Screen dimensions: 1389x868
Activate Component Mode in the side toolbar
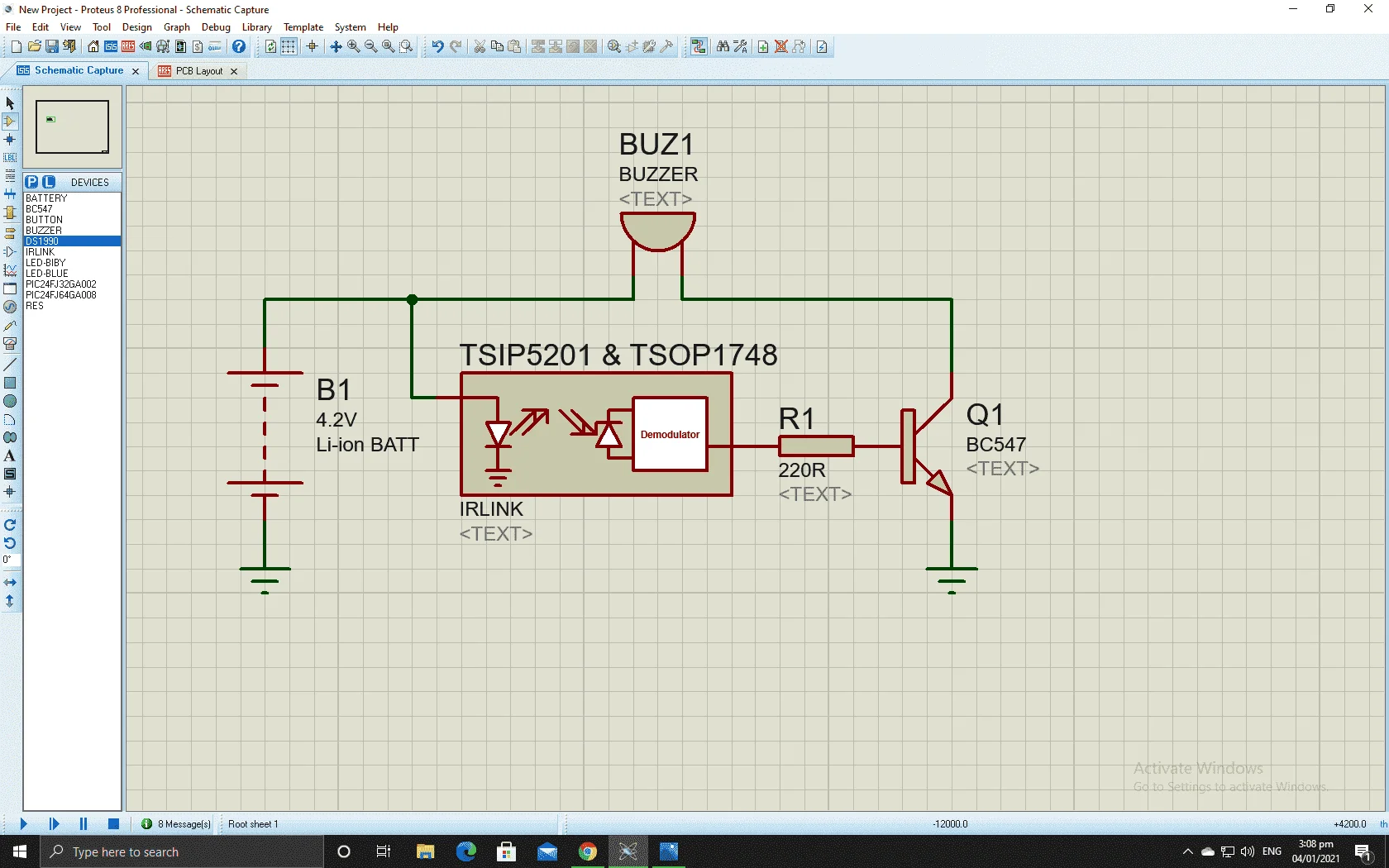click(x=10, y=122)
